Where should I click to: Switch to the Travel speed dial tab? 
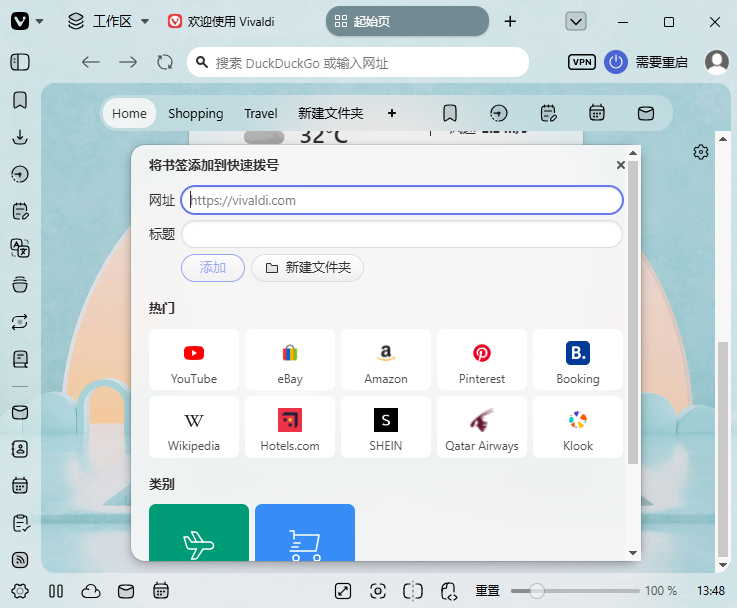click(261, 113)
